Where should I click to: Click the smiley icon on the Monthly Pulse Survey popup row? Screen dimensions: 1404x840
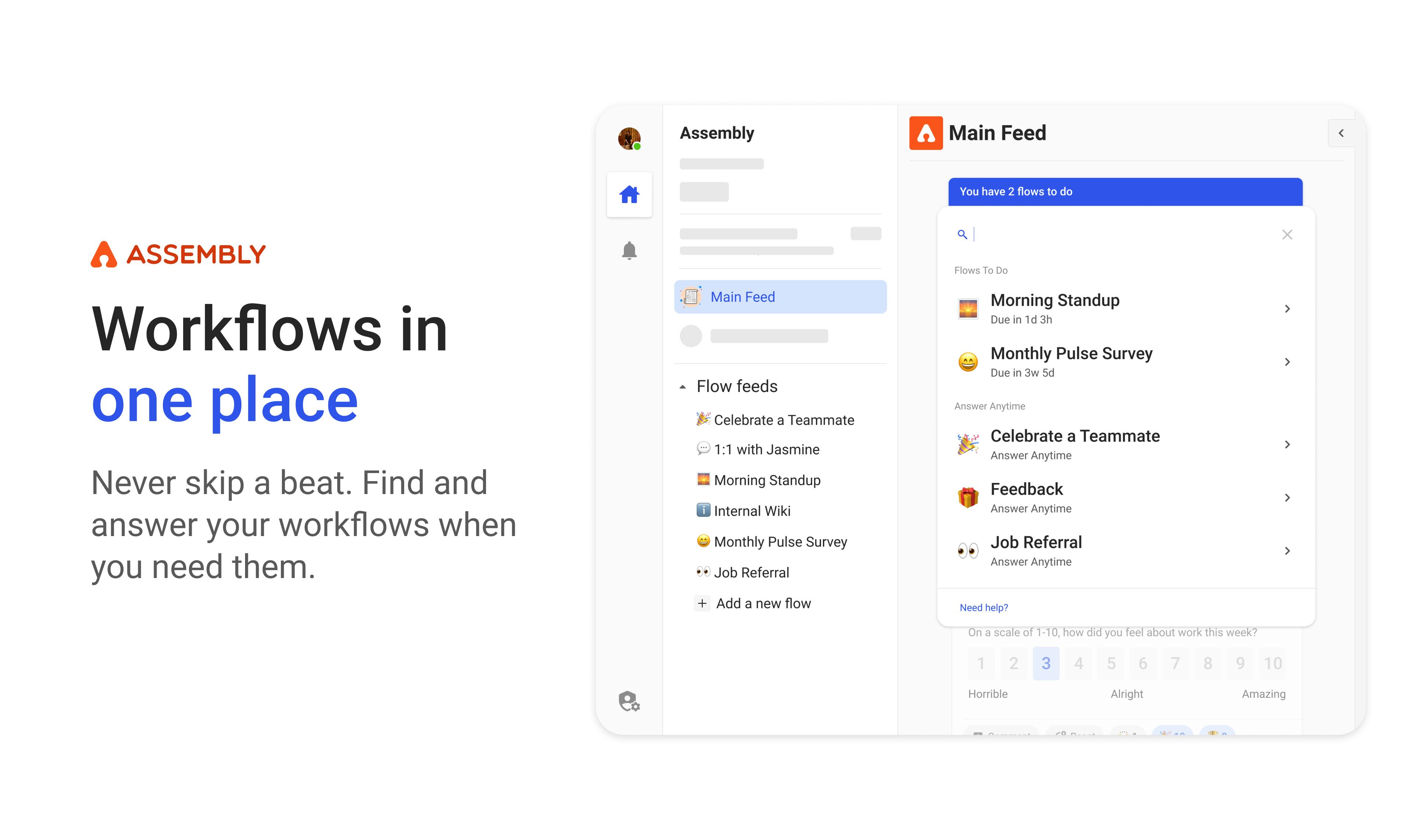pos(968,362)
